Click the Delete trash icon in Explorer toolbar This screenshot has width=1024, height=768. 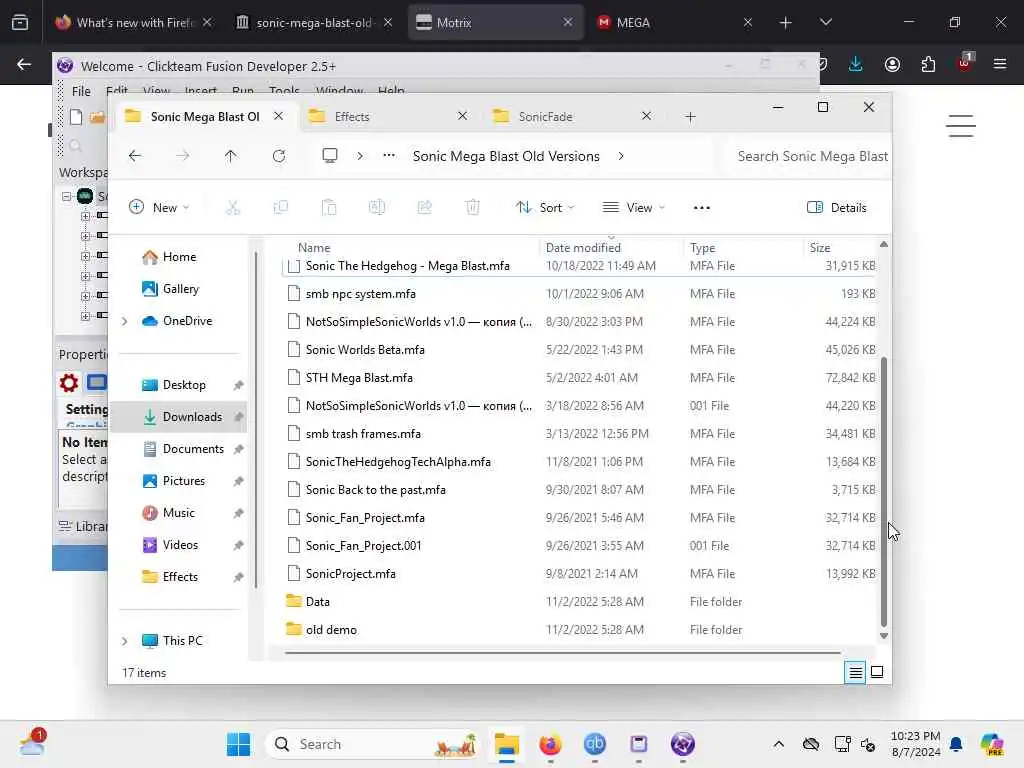472,208
